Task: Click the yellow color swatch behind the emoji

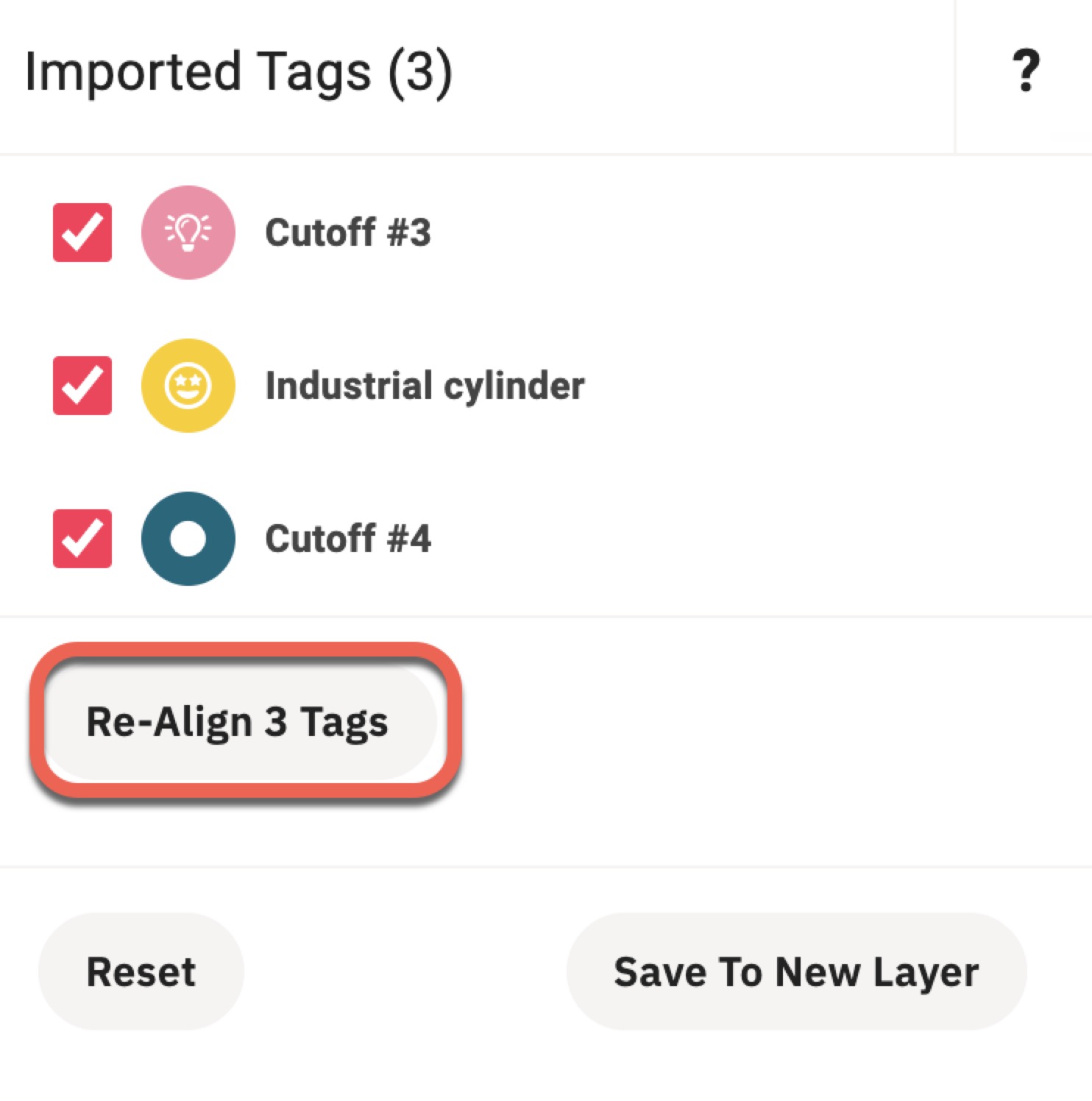Action: coord(188,385)
